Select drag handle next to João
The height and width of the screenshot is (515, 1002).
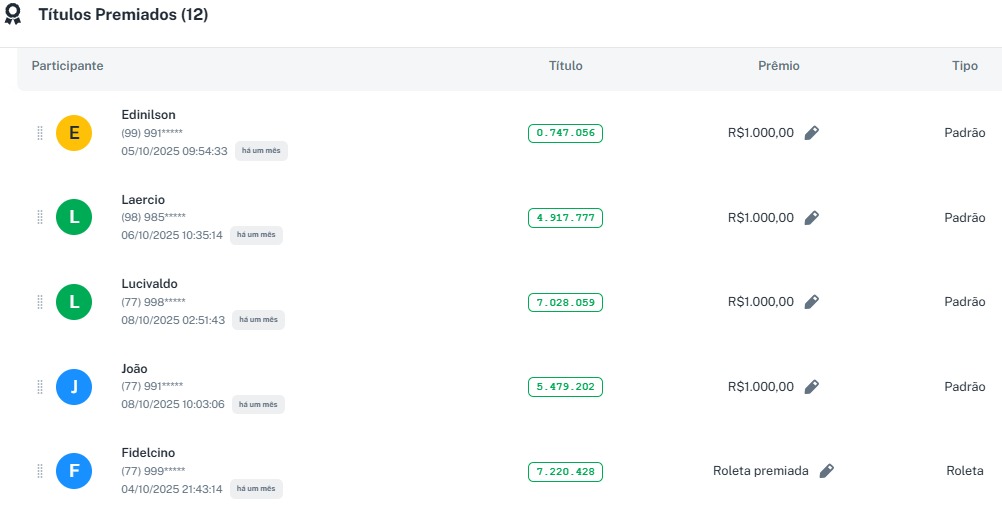tap(40, 386)
